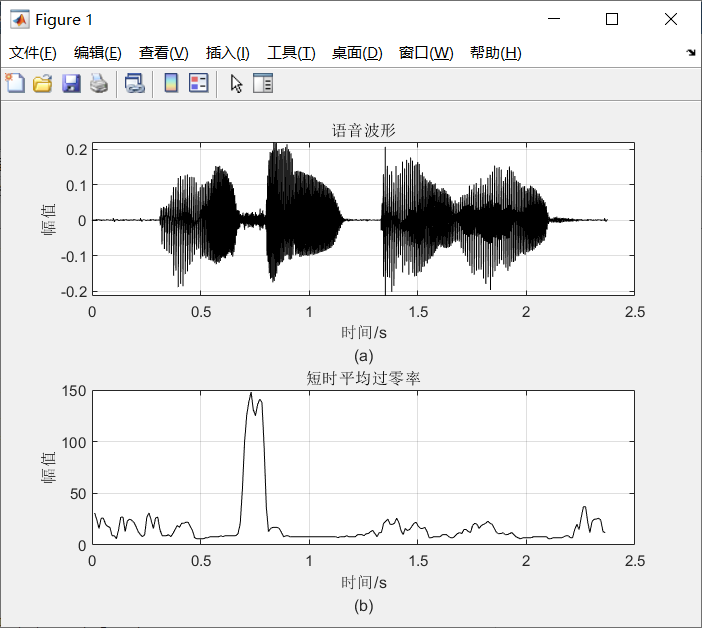The height and width of the screenshot is (628, 702).
Task: Click the y-axis tick label 100 in lower plot
Action: coord(74,443)
